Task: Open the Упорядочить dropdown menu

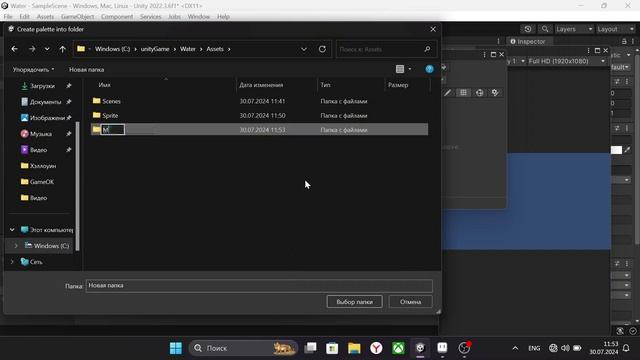Action: (33, 69)
